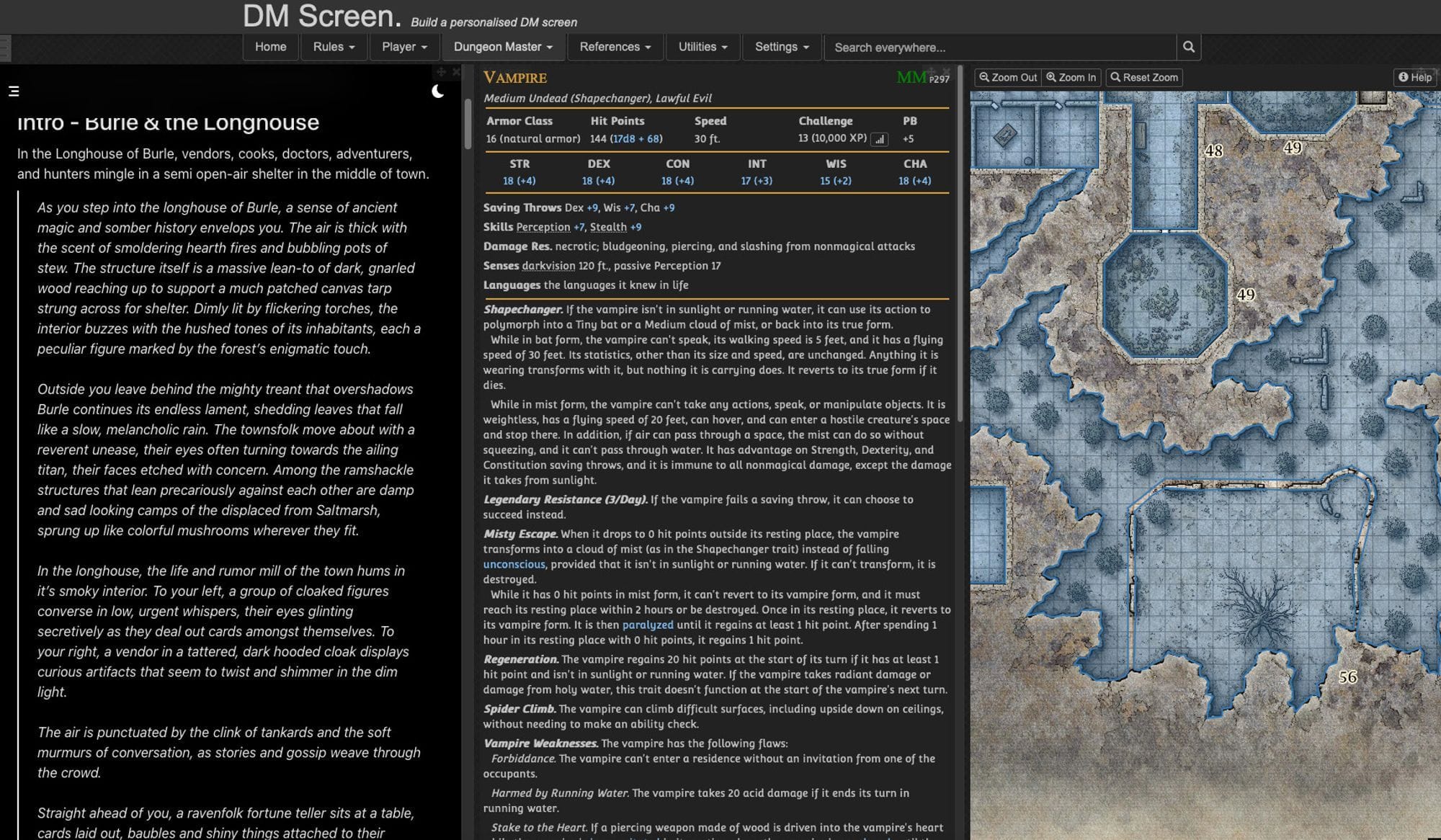
Task: Close the Vampire stat block panel
Action: pyautogui.click(x=946, y=71)
